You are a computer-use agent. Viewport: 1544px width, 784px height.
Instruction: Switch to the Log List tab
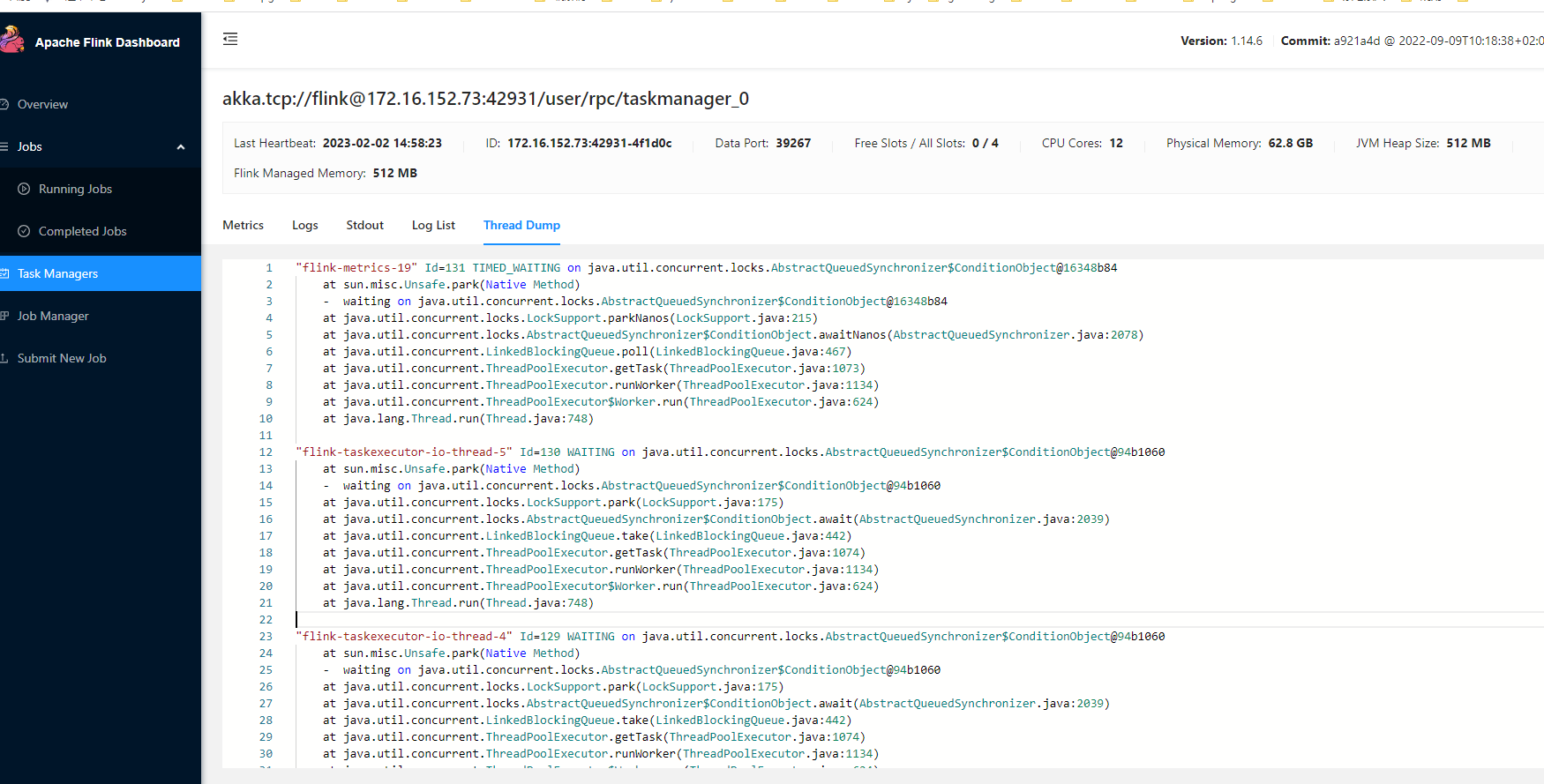pos(433,225)
